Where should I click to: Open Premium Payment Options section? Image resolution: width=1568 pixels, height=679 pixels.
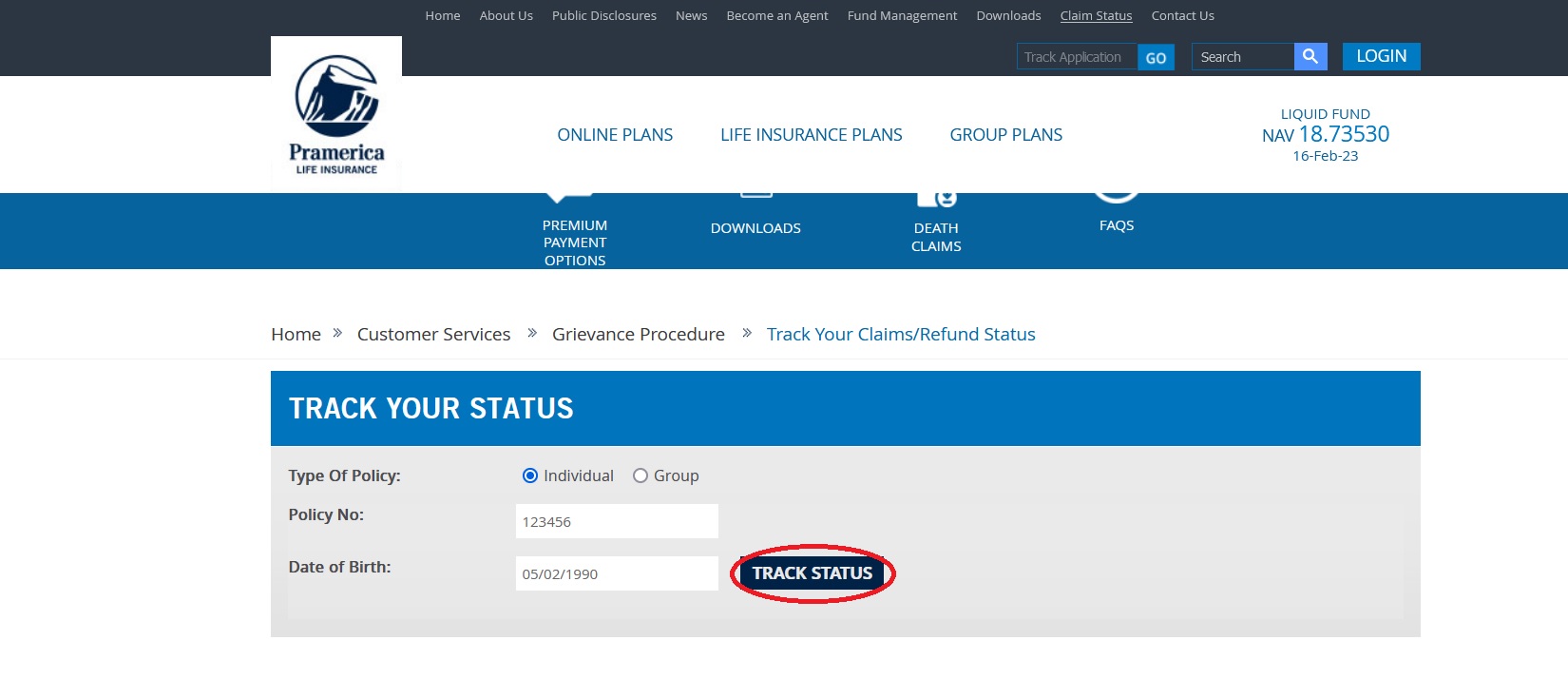(x=574, y=242)
